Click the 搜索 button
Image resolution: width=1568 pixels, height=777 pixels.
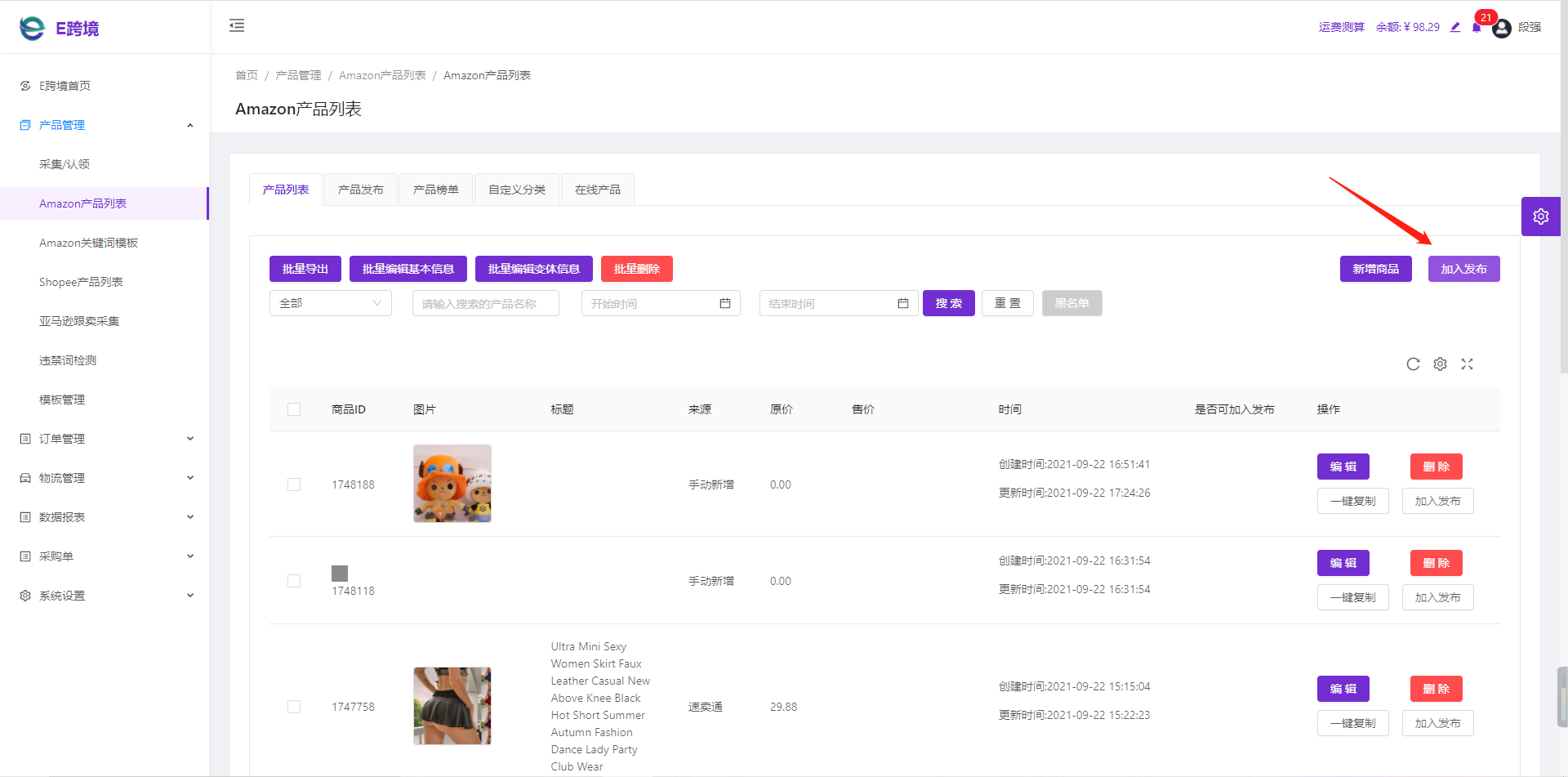949,303
